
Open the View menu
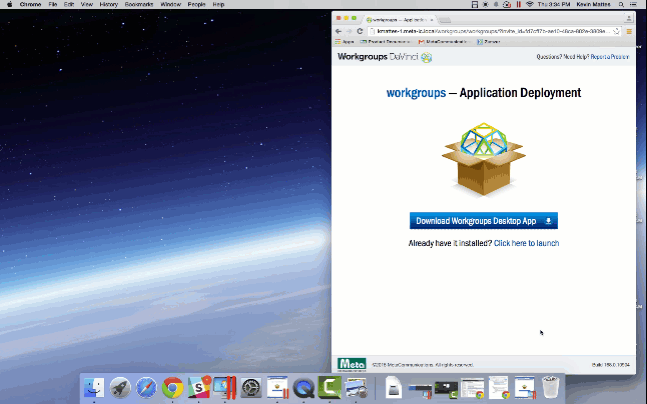(86, 4)
